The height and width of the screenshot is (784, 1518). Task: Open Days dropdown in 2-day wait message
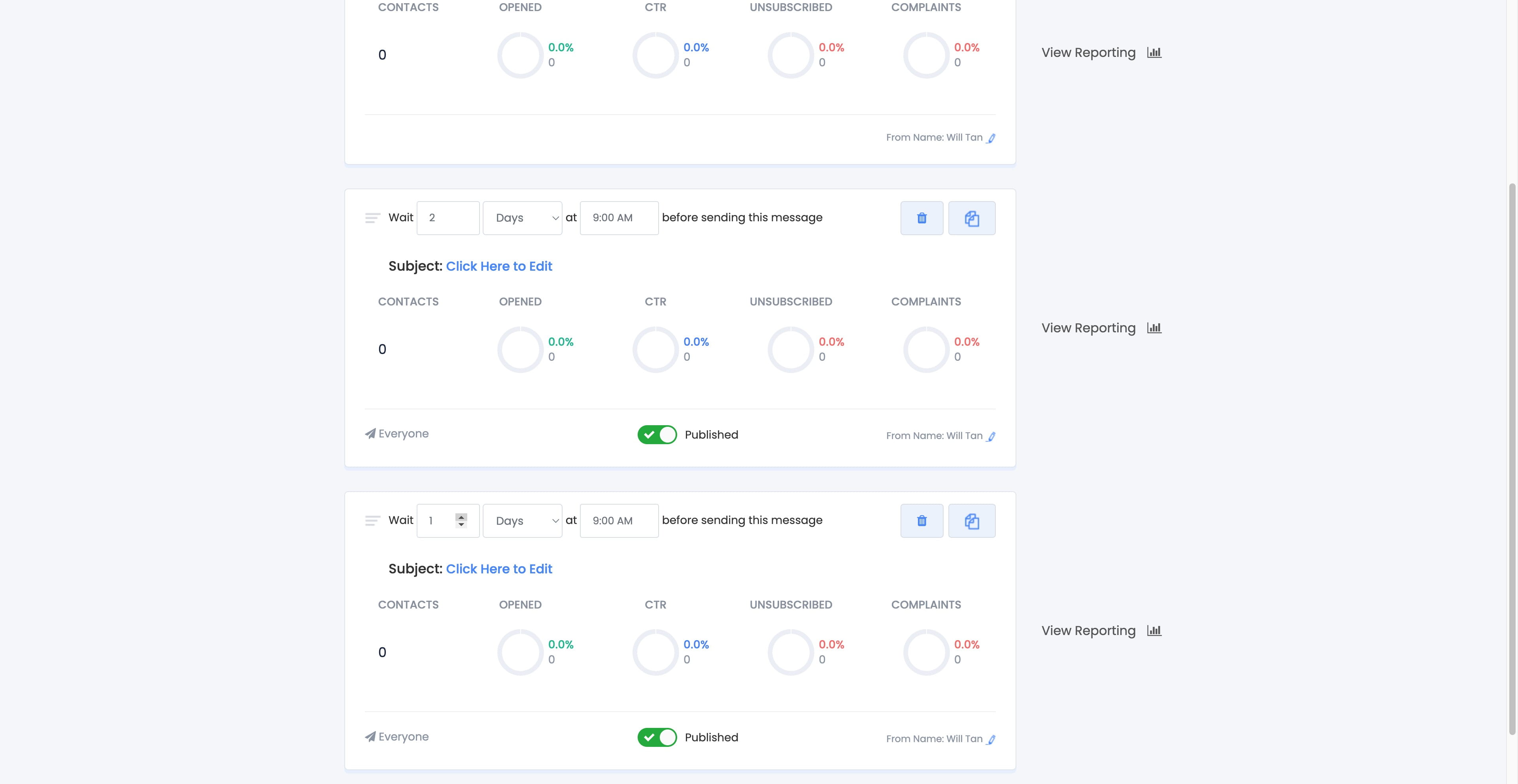[522, 218]
